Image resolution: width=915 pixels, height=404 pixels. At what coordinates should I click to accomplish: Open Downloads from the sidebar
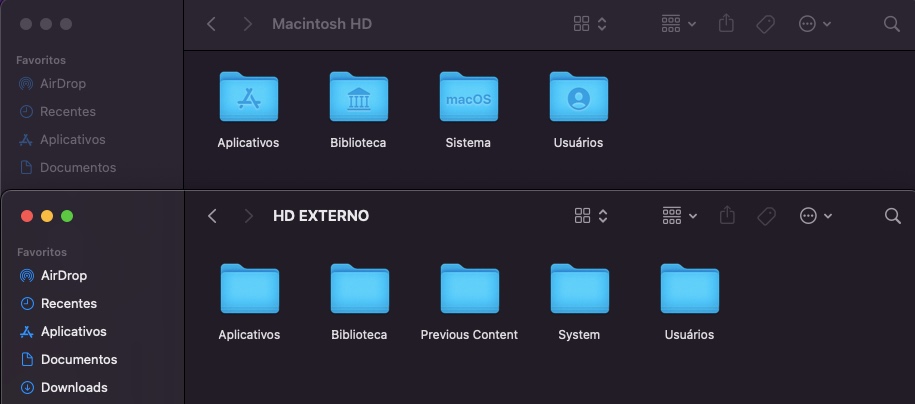73,387
